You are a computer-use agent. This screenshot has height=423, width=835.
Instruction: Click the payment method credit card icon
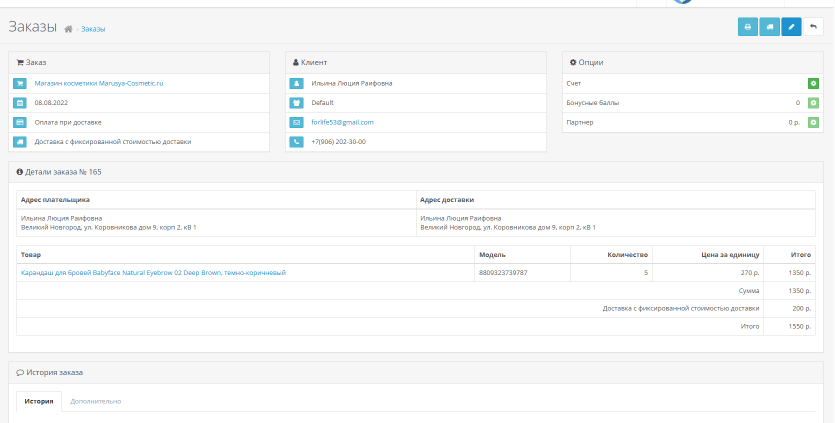pyautogui.click(x=20, y=122)
